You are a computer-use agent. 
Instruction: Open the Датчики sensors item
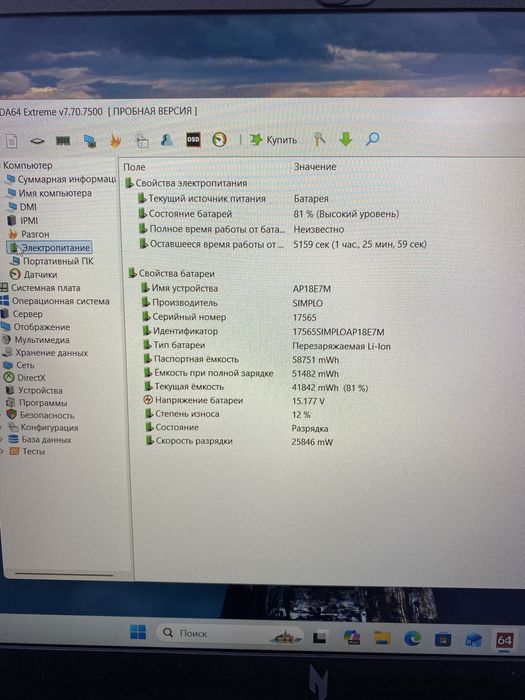pos(33,274)
